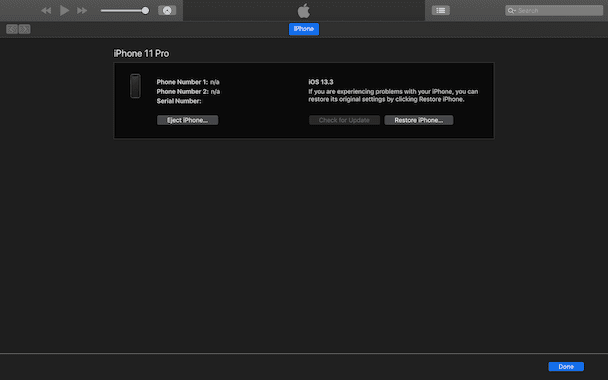608x380 pixels.
Task: Open the list view Up Next button
Action: 441,10
